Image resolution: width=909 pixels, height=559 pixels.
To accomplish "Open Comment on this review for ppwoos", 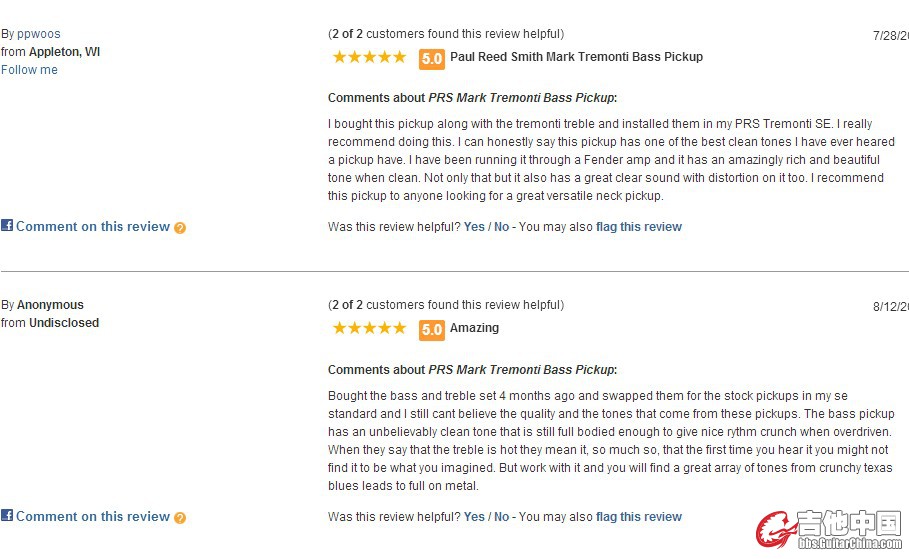I will point(93,227).
